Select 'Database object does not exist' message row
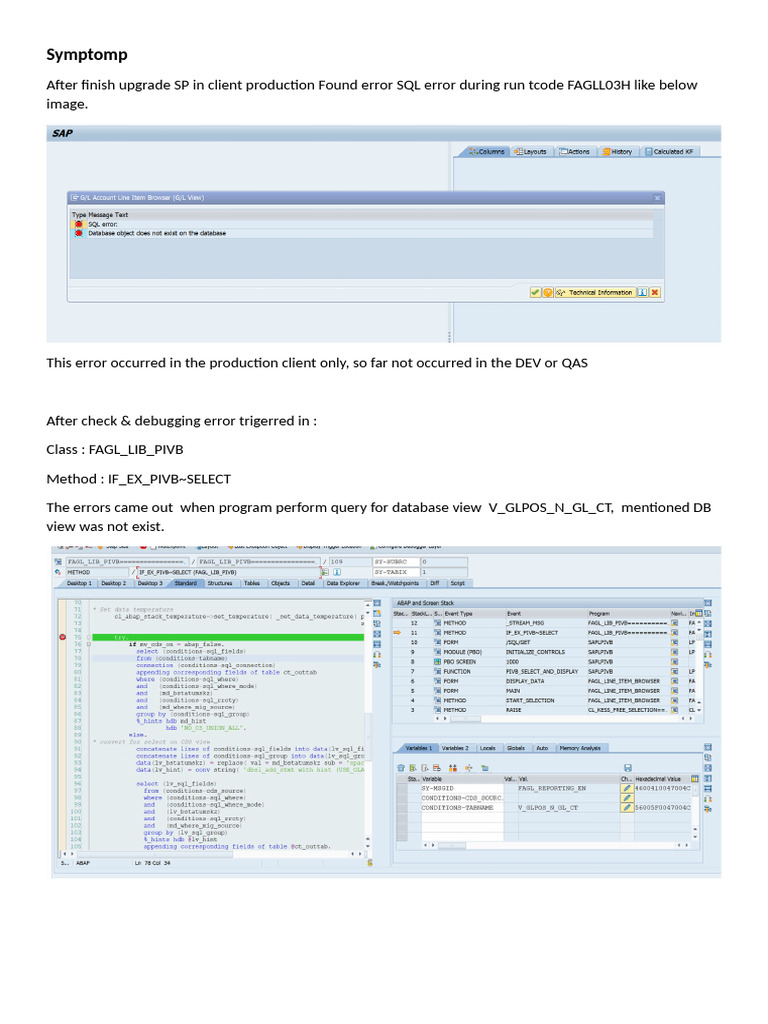Screen dimensions: 768x1024 point(362,233)
